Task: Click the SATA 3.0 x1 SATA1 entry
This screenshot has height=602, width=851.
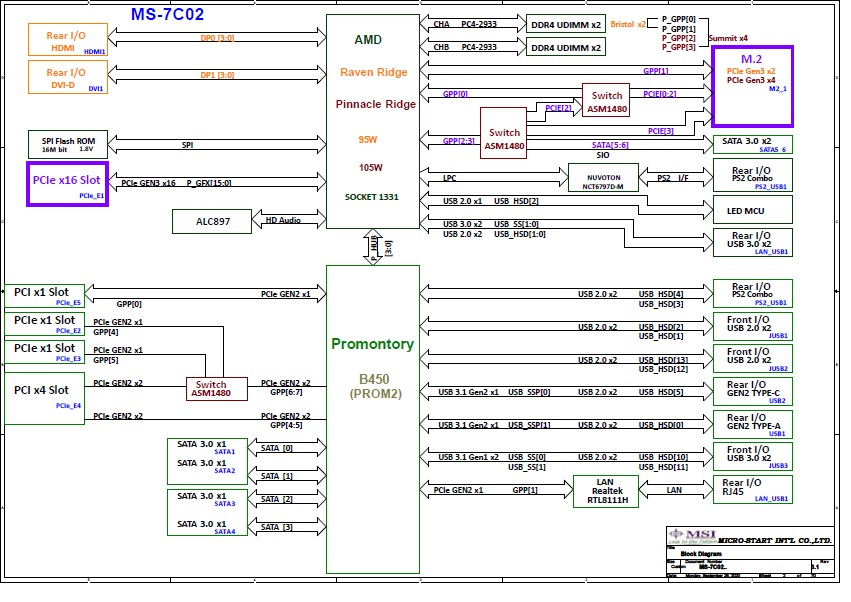Action: [x=206, y=447]
